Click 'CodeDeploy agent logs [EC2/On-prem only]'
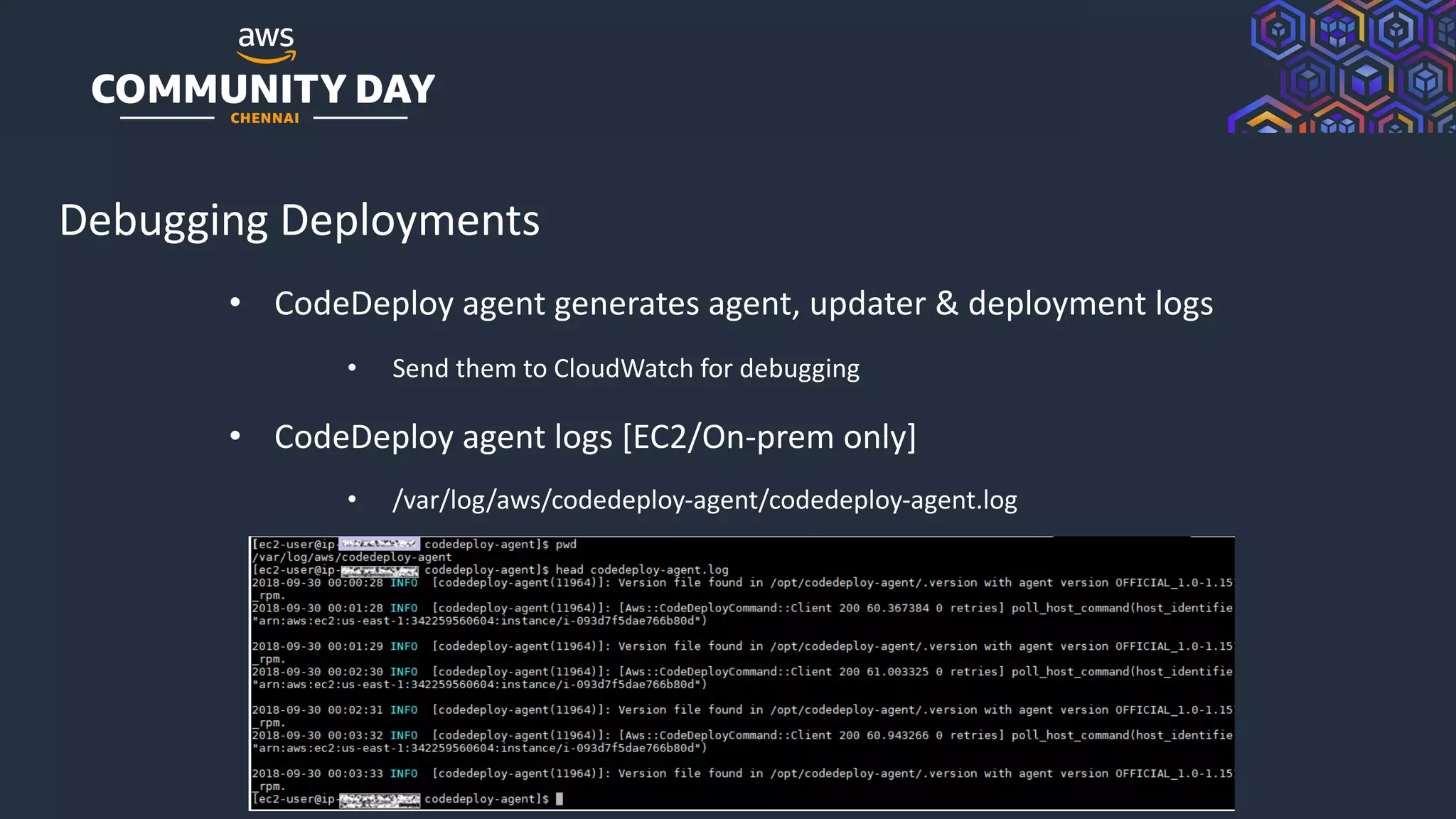Viewport: 1456px width, 819px height. [595, 437]
